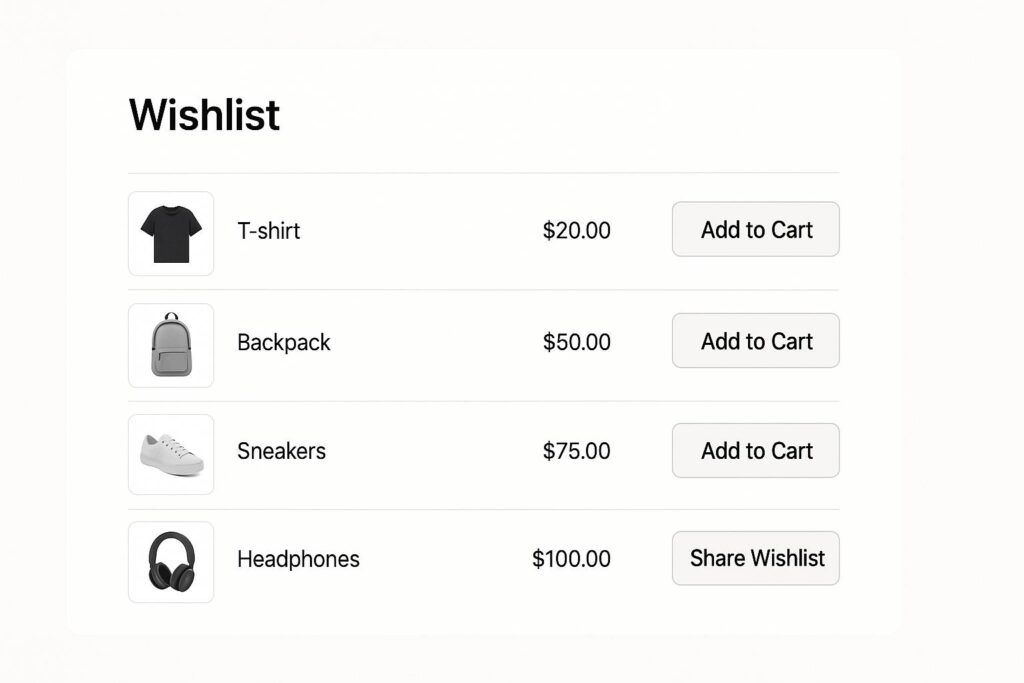1024x683 pixels.
Task: Select the $50.00 Backpack price
Action: coord(576,342)
